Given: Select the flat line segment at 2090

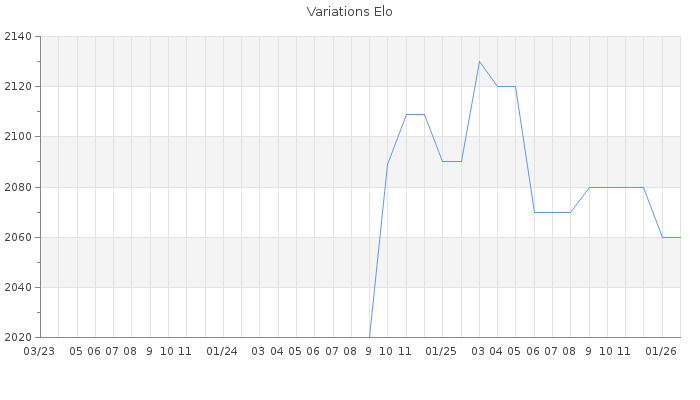Looking at the screenshot, I should [451, 161].
